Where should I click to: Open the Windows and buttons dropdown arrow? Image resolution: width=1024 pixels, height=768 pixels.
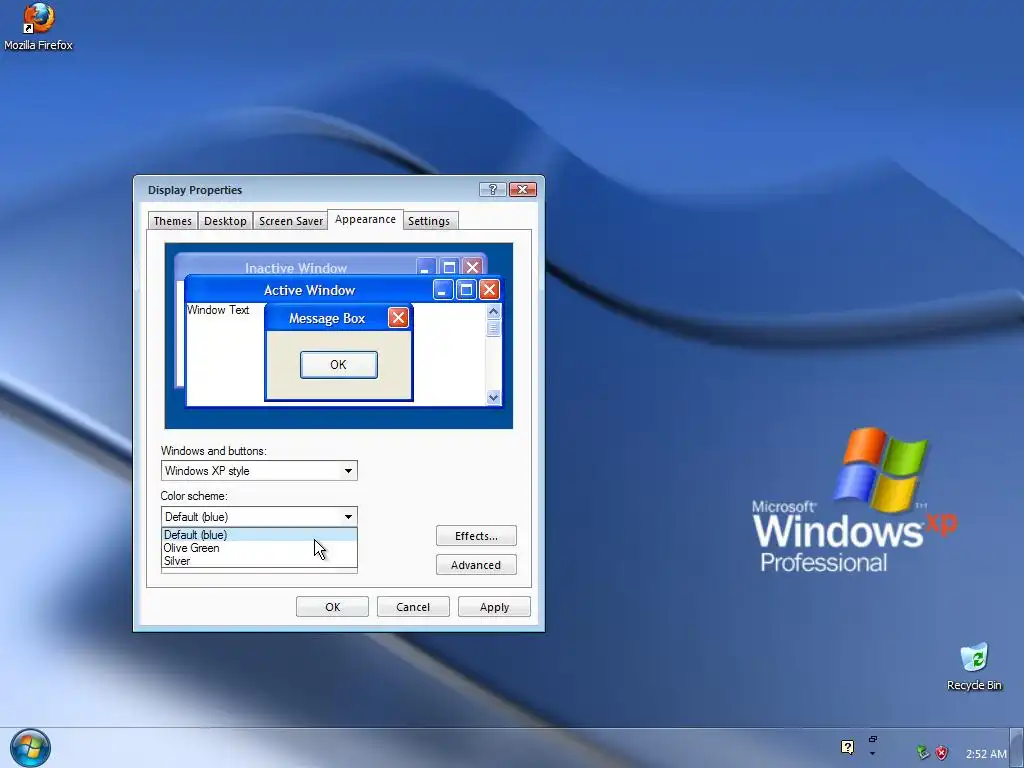tap(348, 471)
